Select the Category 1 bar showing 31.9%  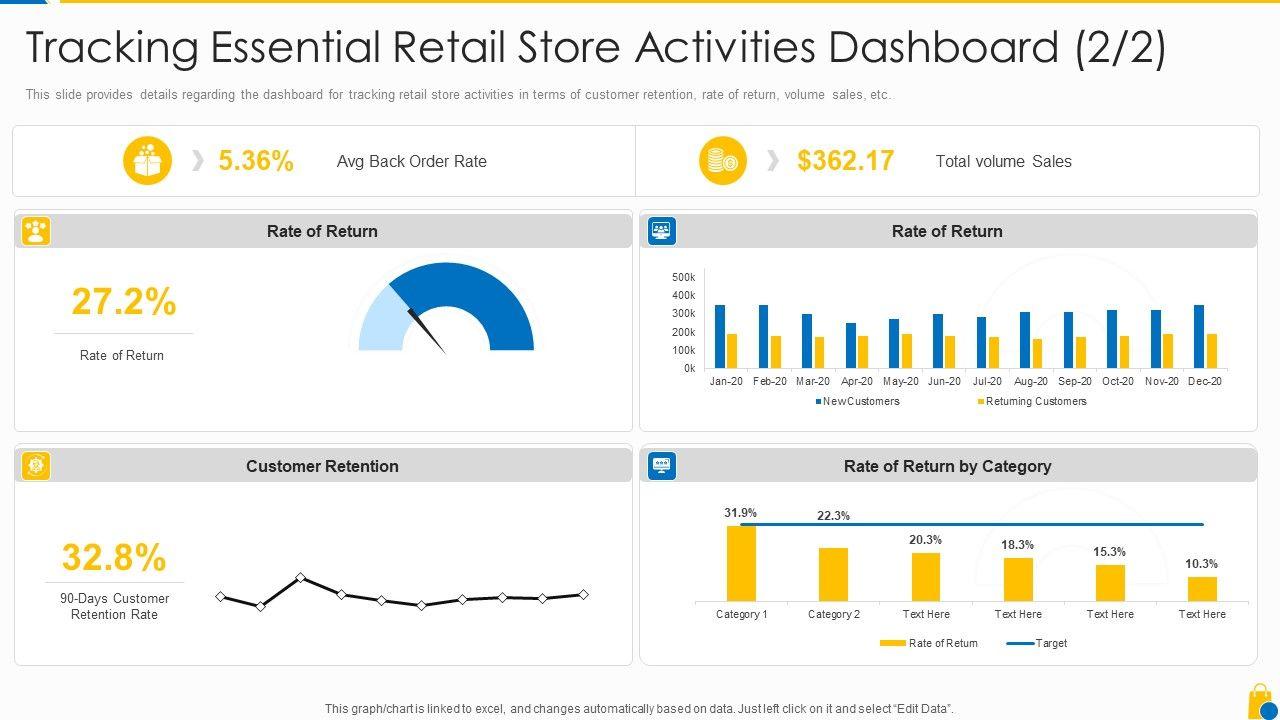click(x=741, y=563)
